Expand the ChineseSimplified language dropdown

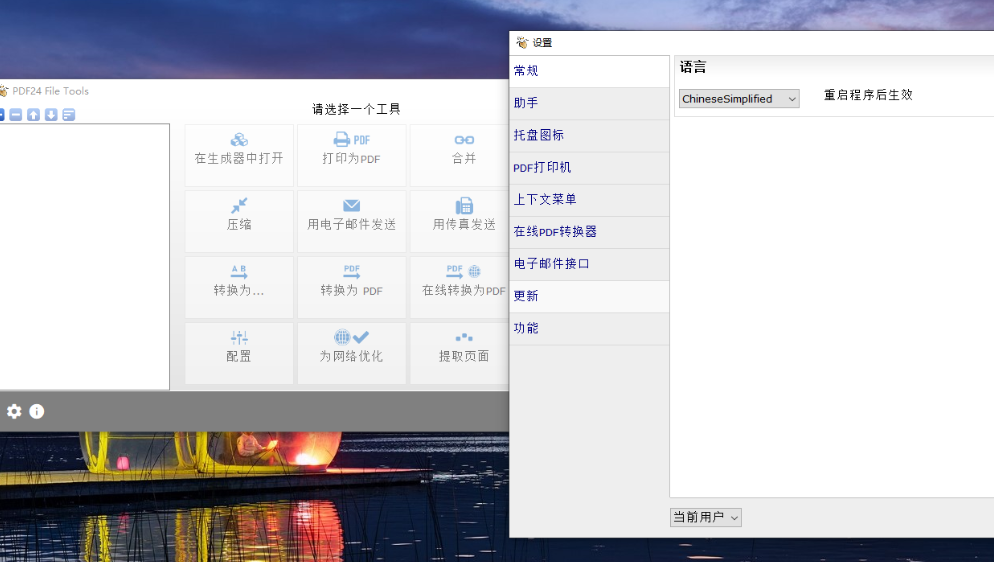tap(739, 99)
